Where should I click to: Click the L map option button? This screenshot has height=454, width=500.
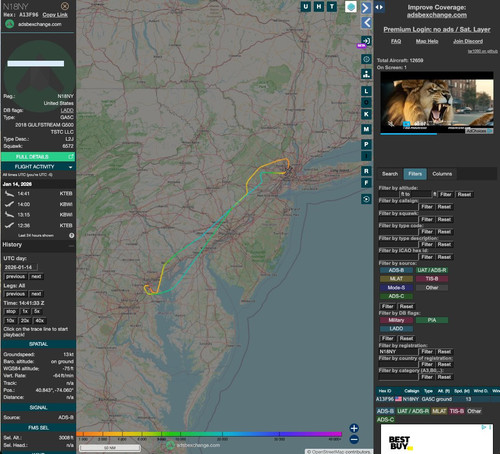pos(366,91)
